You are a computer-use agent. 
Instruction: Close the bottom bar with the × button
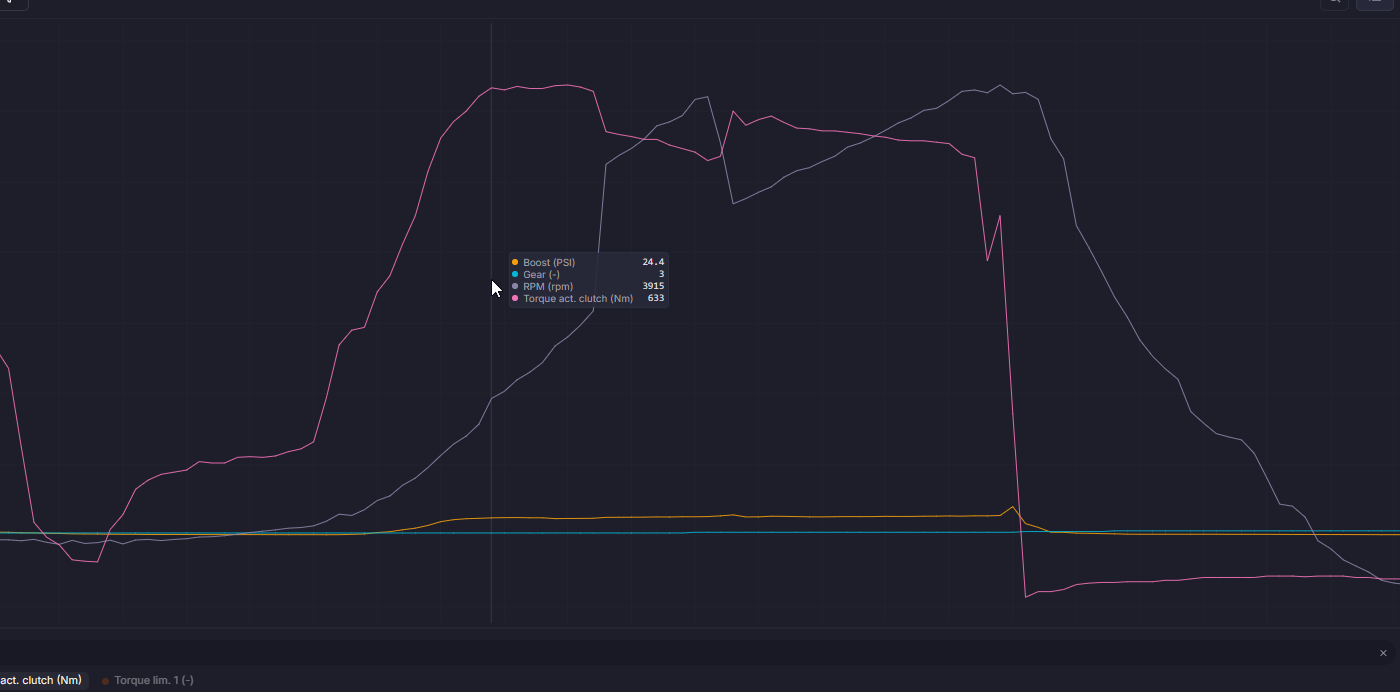tap(1383, 653)
